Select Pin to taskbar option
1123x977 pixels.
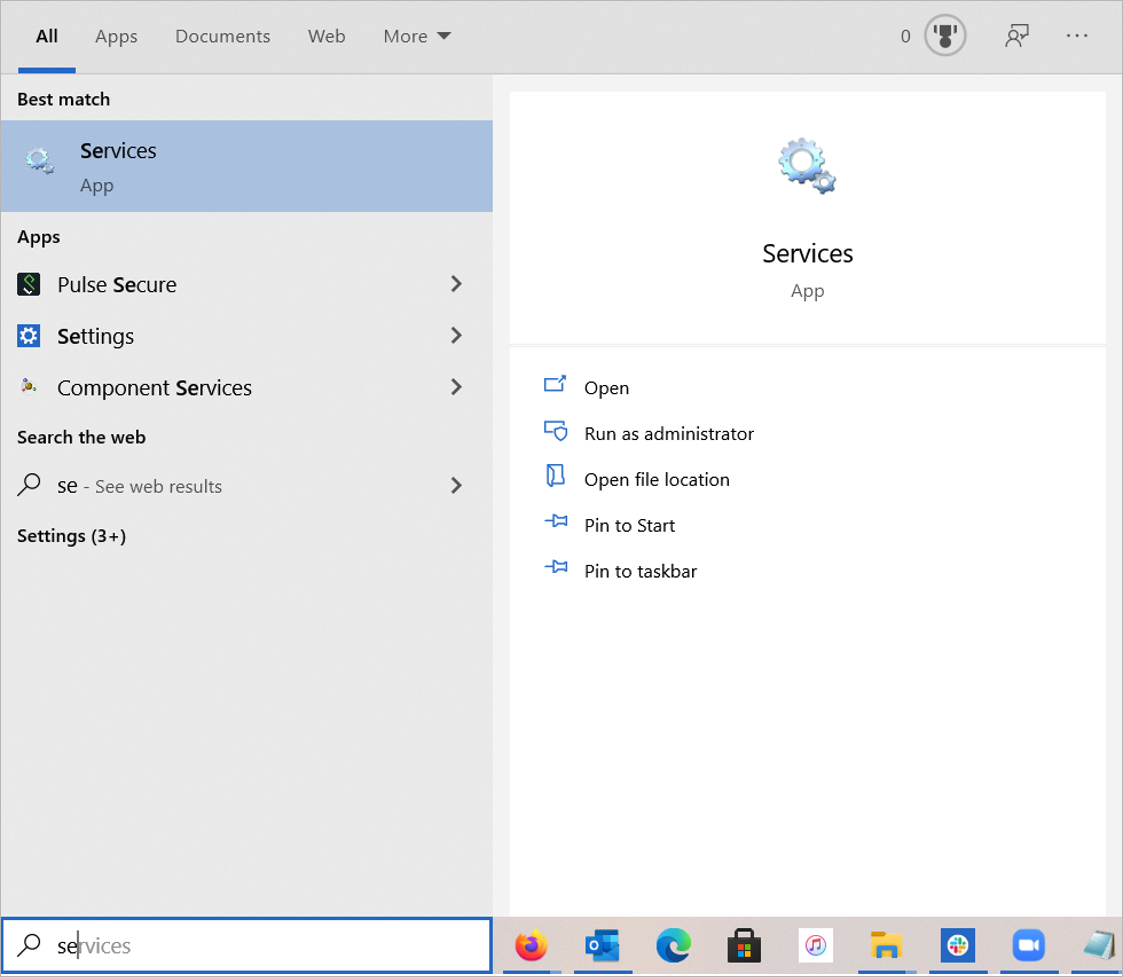640,572
